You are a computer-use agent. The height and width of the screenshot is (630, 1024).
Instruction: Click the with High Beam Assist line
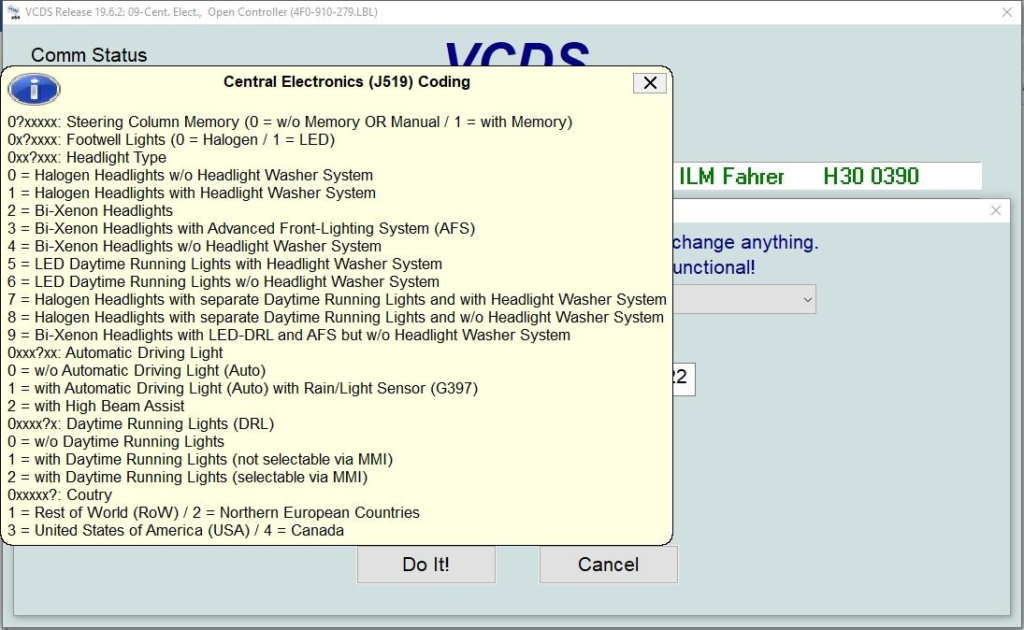coord(96,406)
